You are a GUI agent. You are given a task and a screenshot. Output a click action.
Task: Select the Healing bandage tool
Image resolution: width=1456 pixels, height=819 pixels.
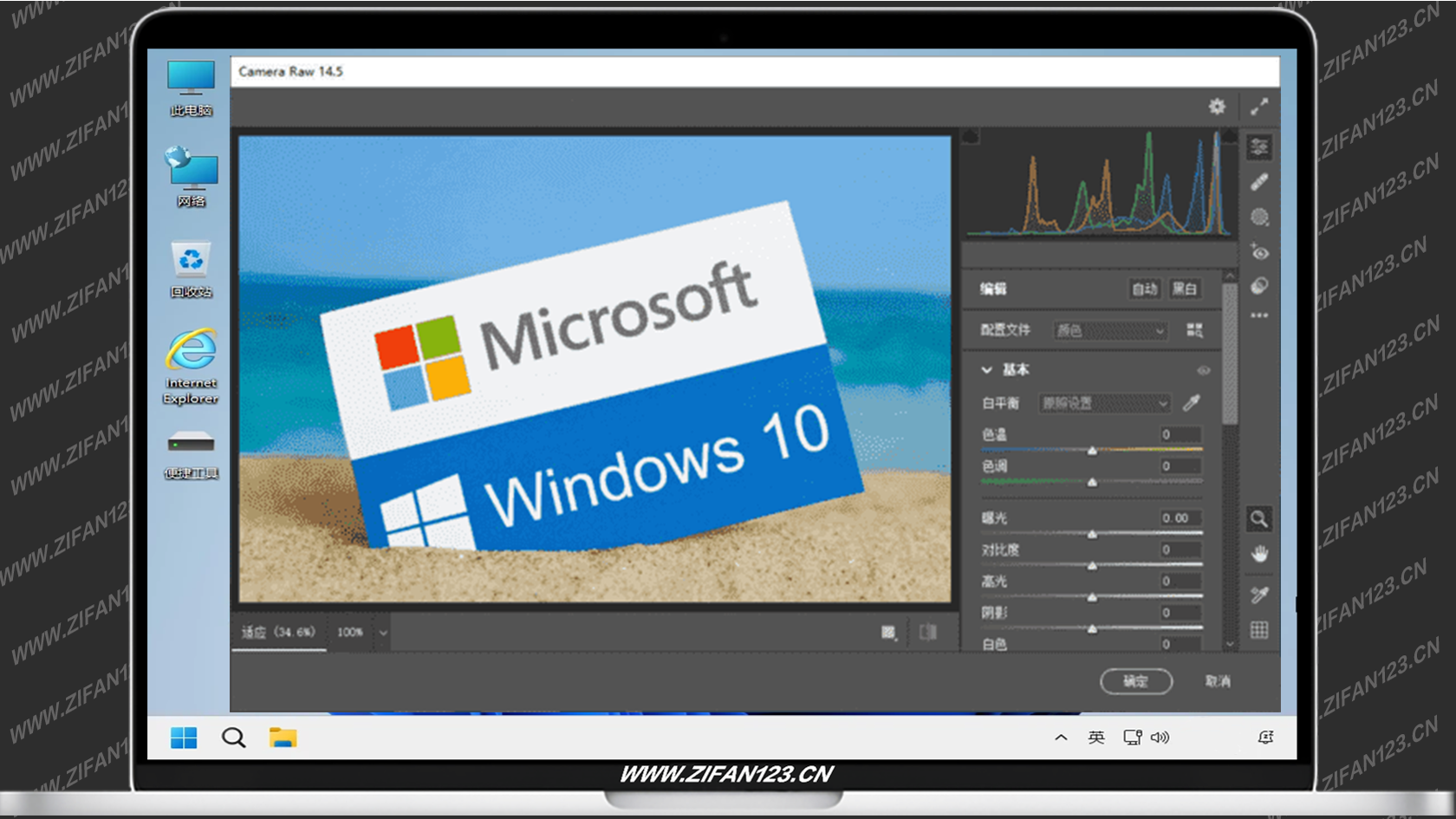tap(1259, 182)
